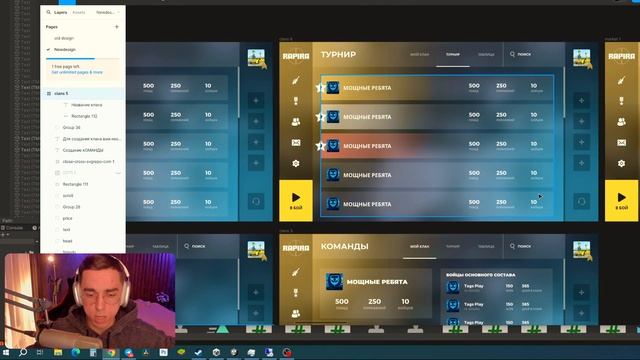Click the mail icon in the far-right partial frame
The height and width of the screenshot is (360, 640).
coord(621,142)
